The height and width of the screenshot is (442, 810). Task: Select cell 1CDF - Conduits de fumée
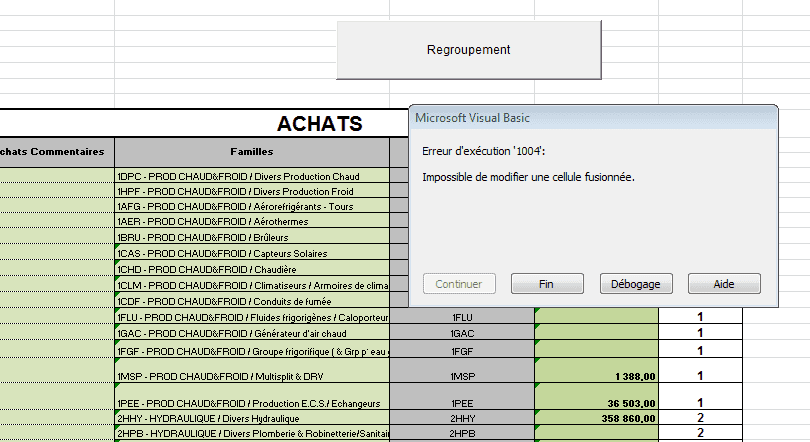pyautogui.click(x=252, y=301)
